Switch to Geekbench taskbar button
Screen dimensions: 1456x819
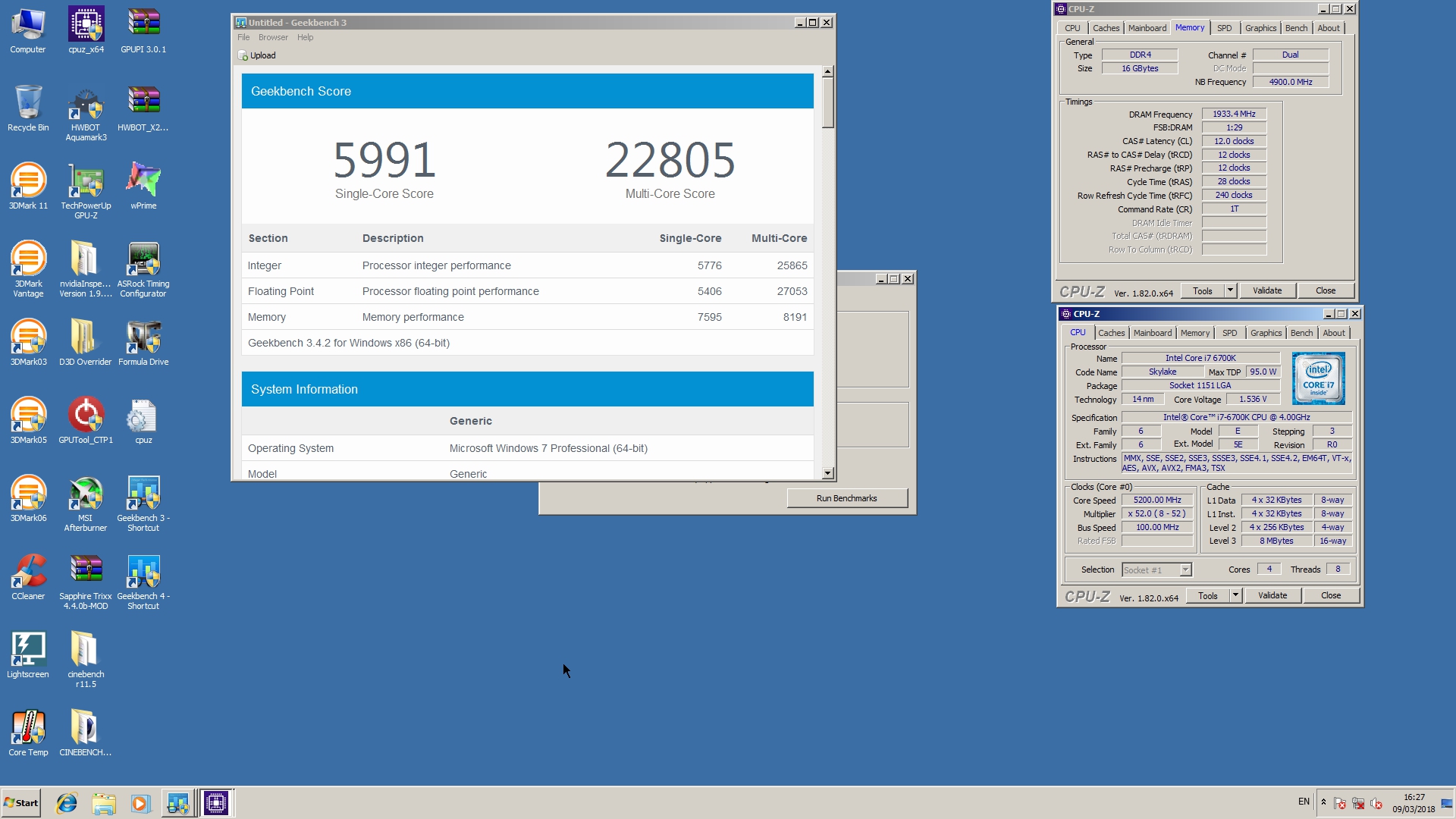pyautogui.click(x=178, y=803)
